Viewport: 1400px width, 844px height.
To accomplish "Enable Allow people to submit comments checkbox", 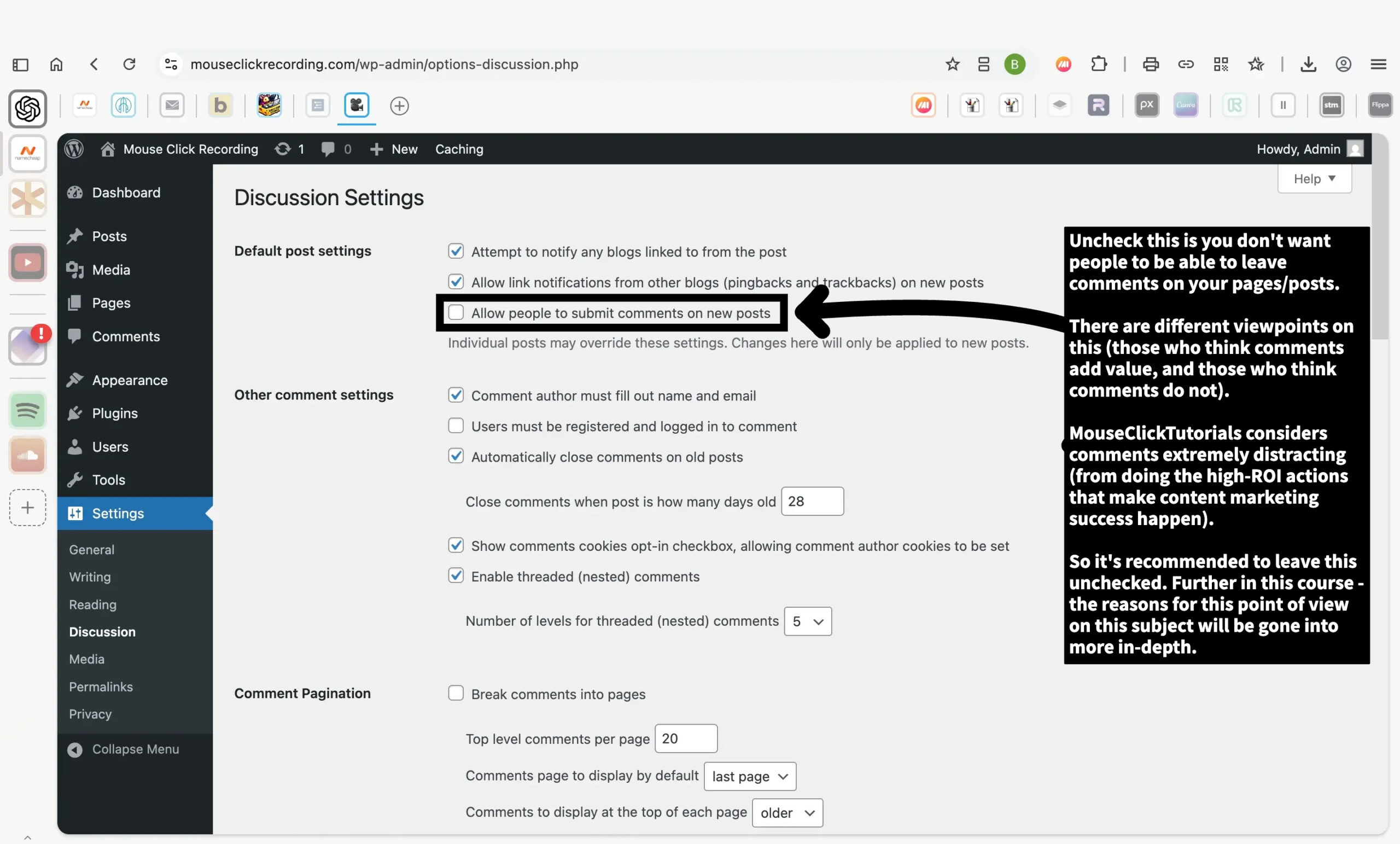I will (456, 312).
